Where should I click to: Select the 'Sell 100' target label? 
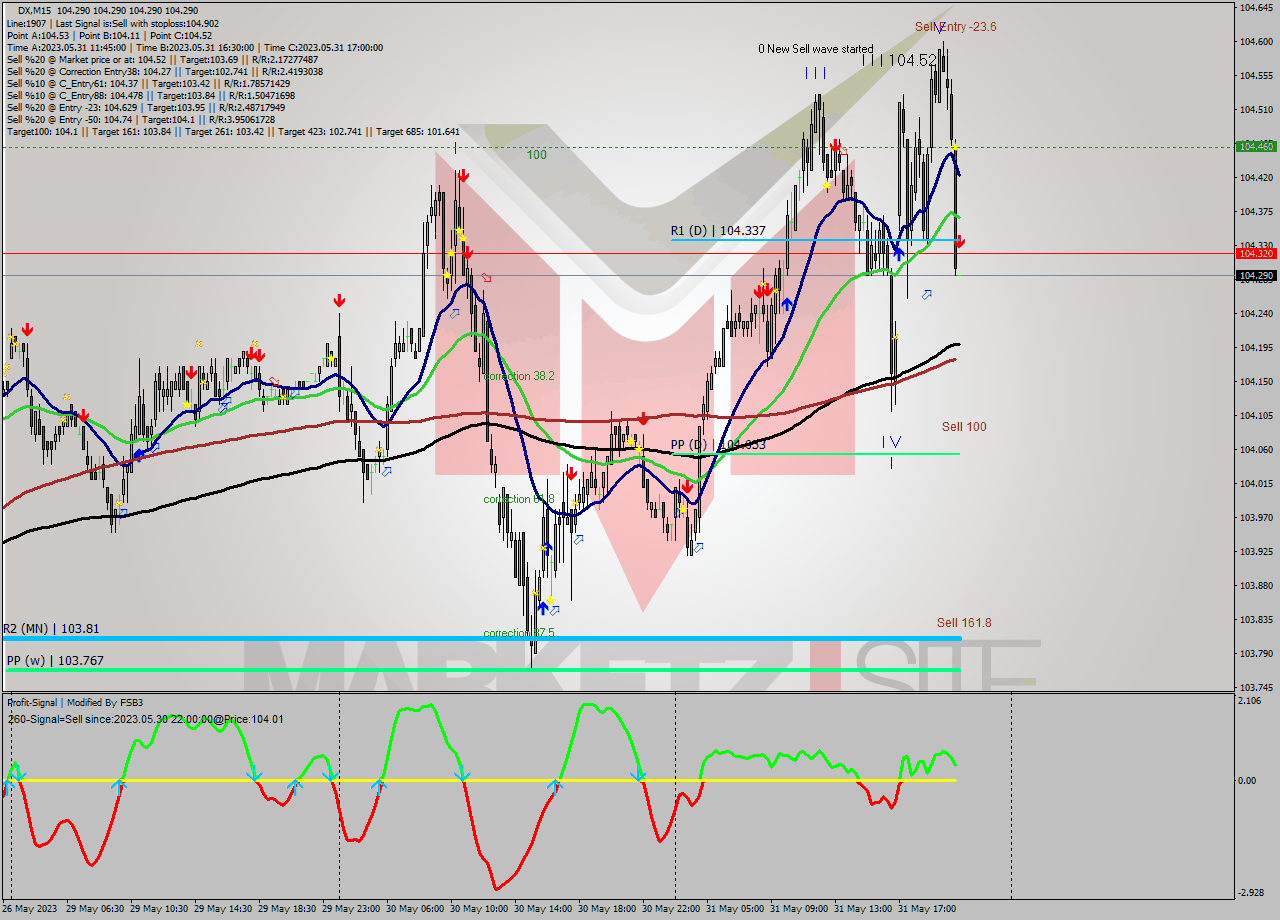tap(964, 427)
